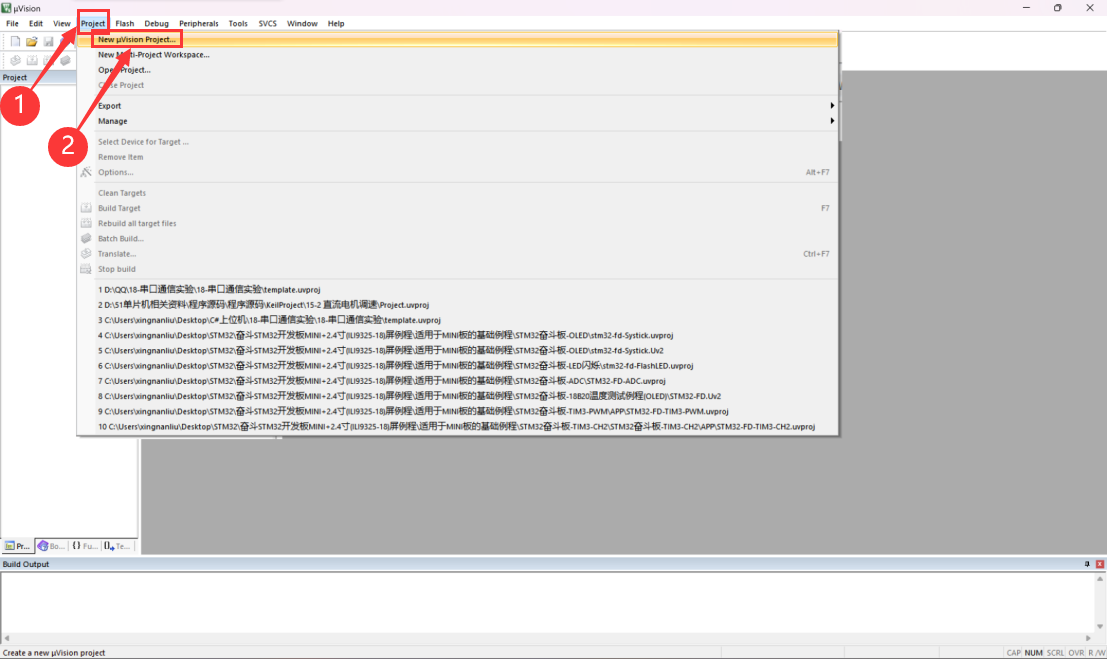The width and height of the screenshot is (1108, 660).
Task: Click inside the Build Output text area
Action: [548, 602]
